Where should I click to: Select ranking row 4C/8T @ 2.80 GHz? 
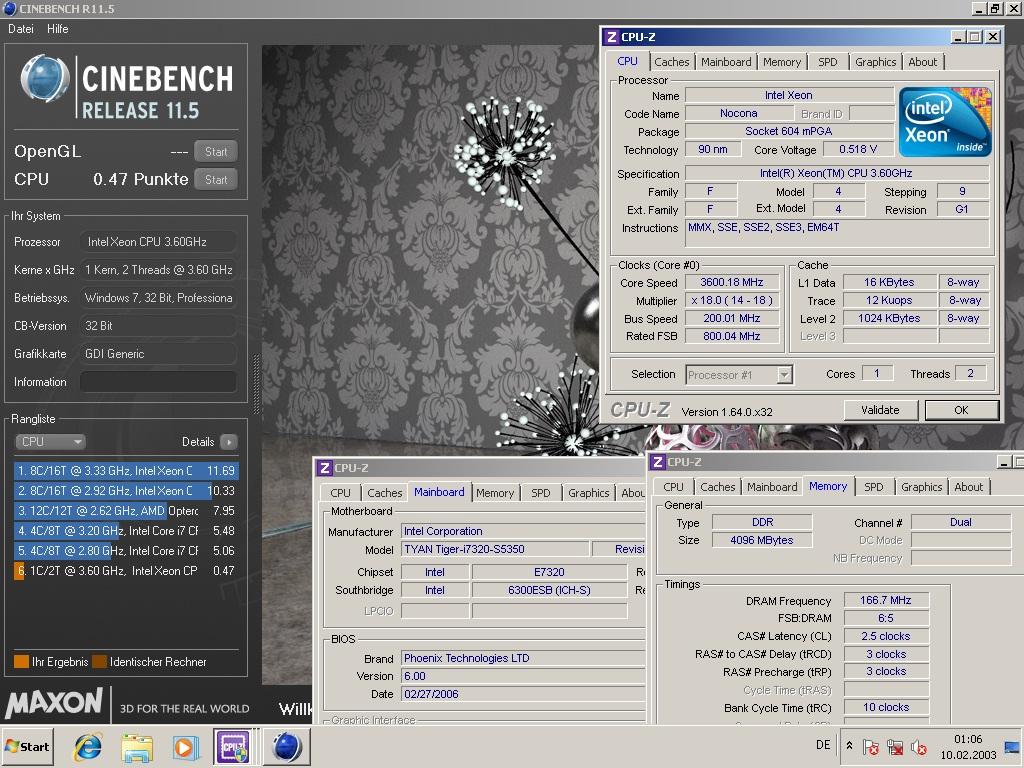(126, 551)
